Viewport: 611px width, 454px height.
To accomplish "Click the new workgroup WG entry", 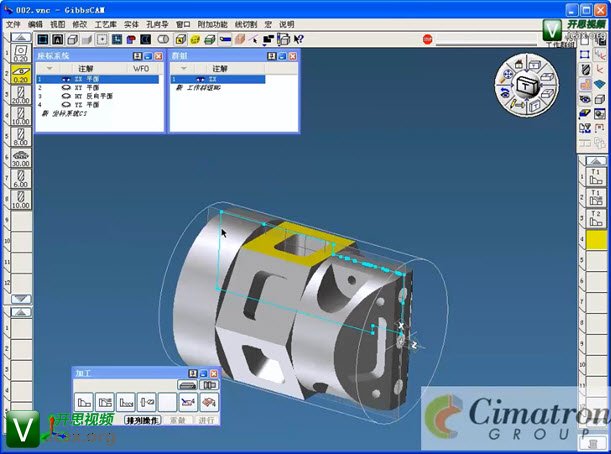I will (199, 88).
